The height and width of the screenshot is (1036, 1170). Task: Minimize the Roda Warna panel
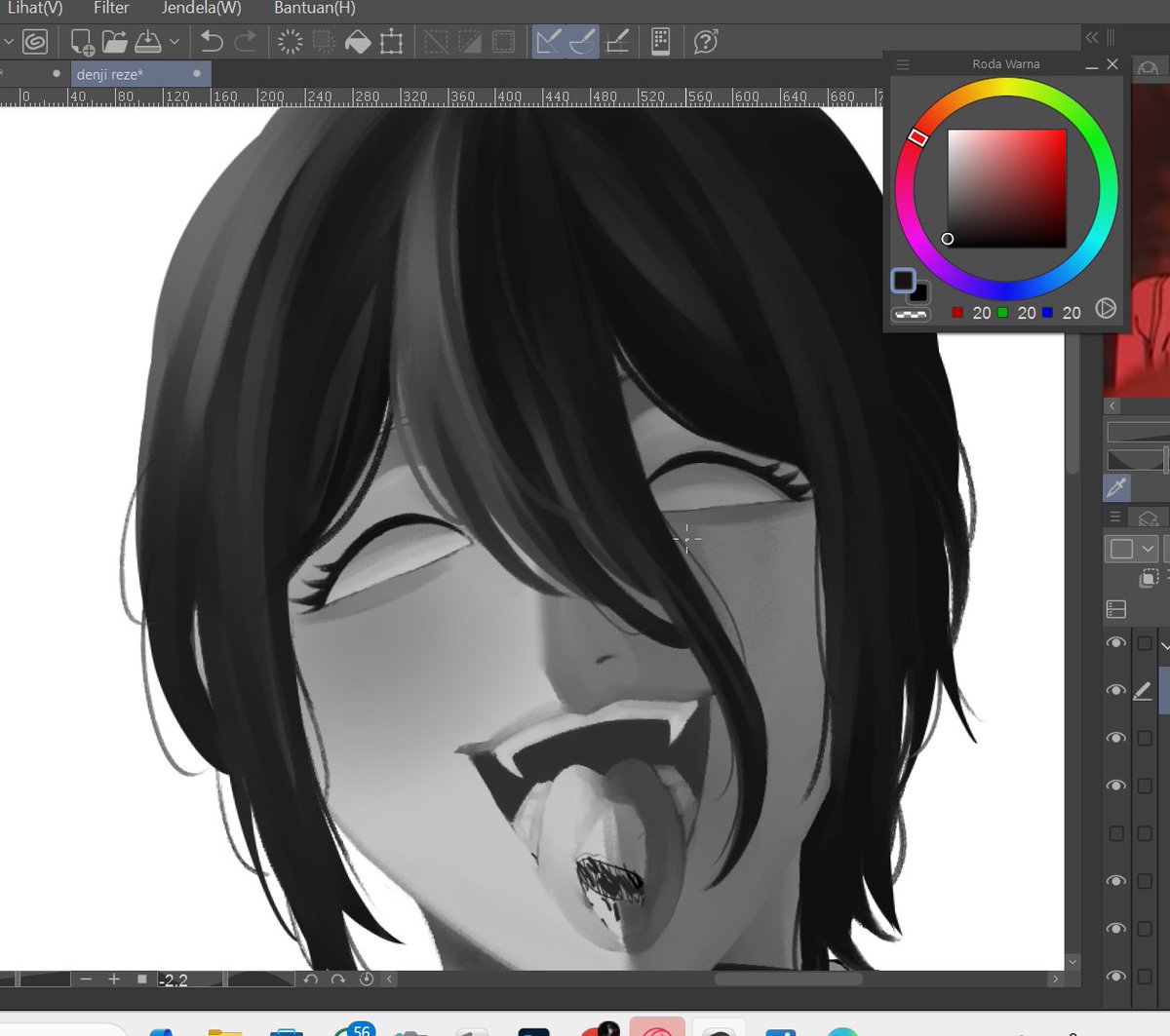(x=1091, y=65)
